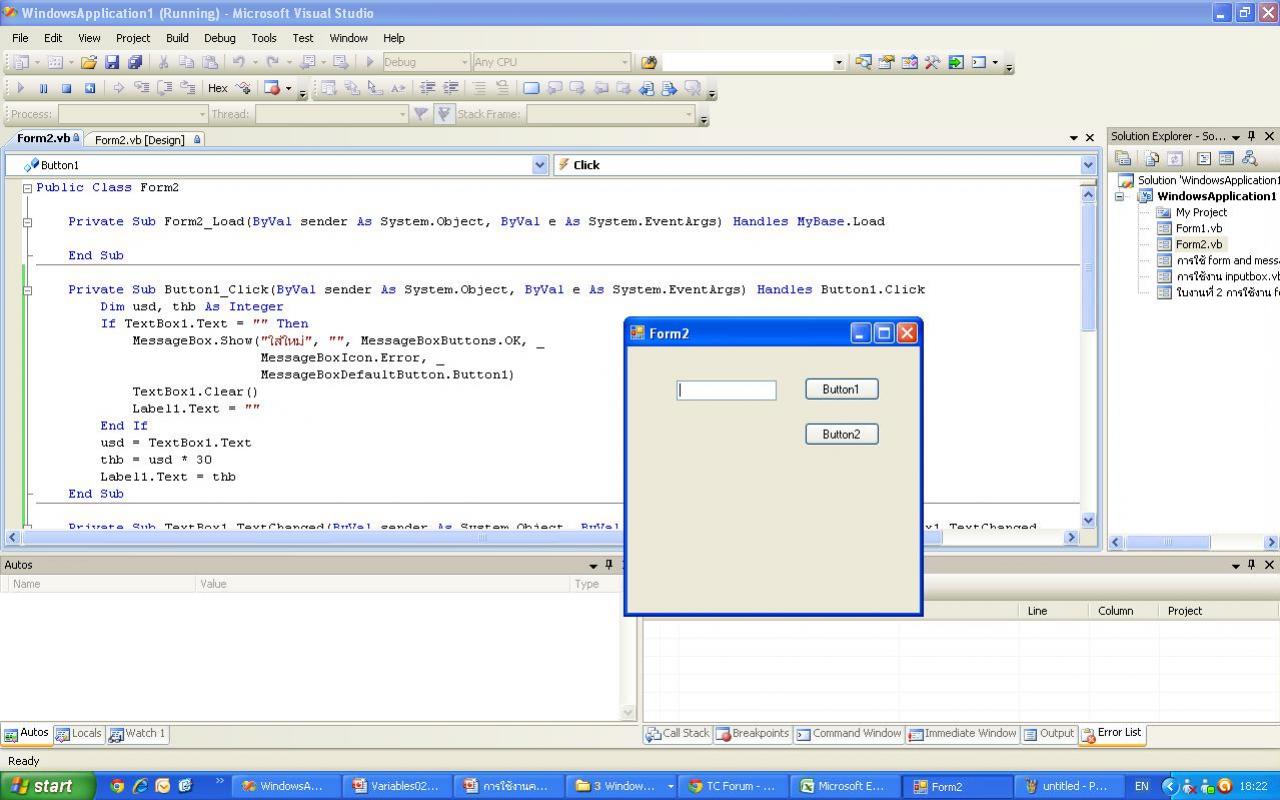Open the Any CPU platform dropdown
Image resolution: width=1280 pixels, height=800 pixels.
[625, 62]
